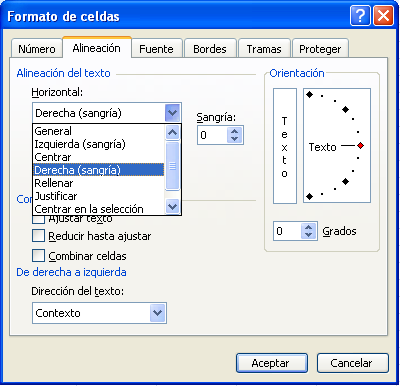Click the Grados degrees input field
This screenshot has width=400, height=386.
(x=287, y=231)
